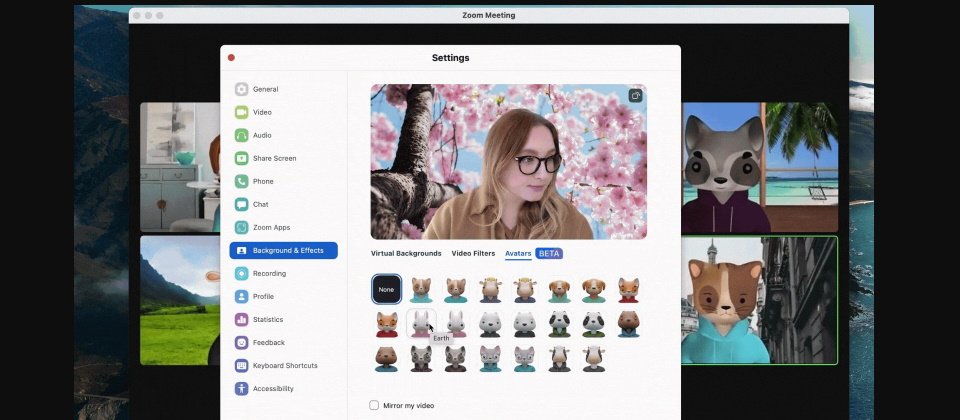Select highlighted bunny avatar with Earth tooltip
This screenshot has width=960, height=420.
pos(421,324)
